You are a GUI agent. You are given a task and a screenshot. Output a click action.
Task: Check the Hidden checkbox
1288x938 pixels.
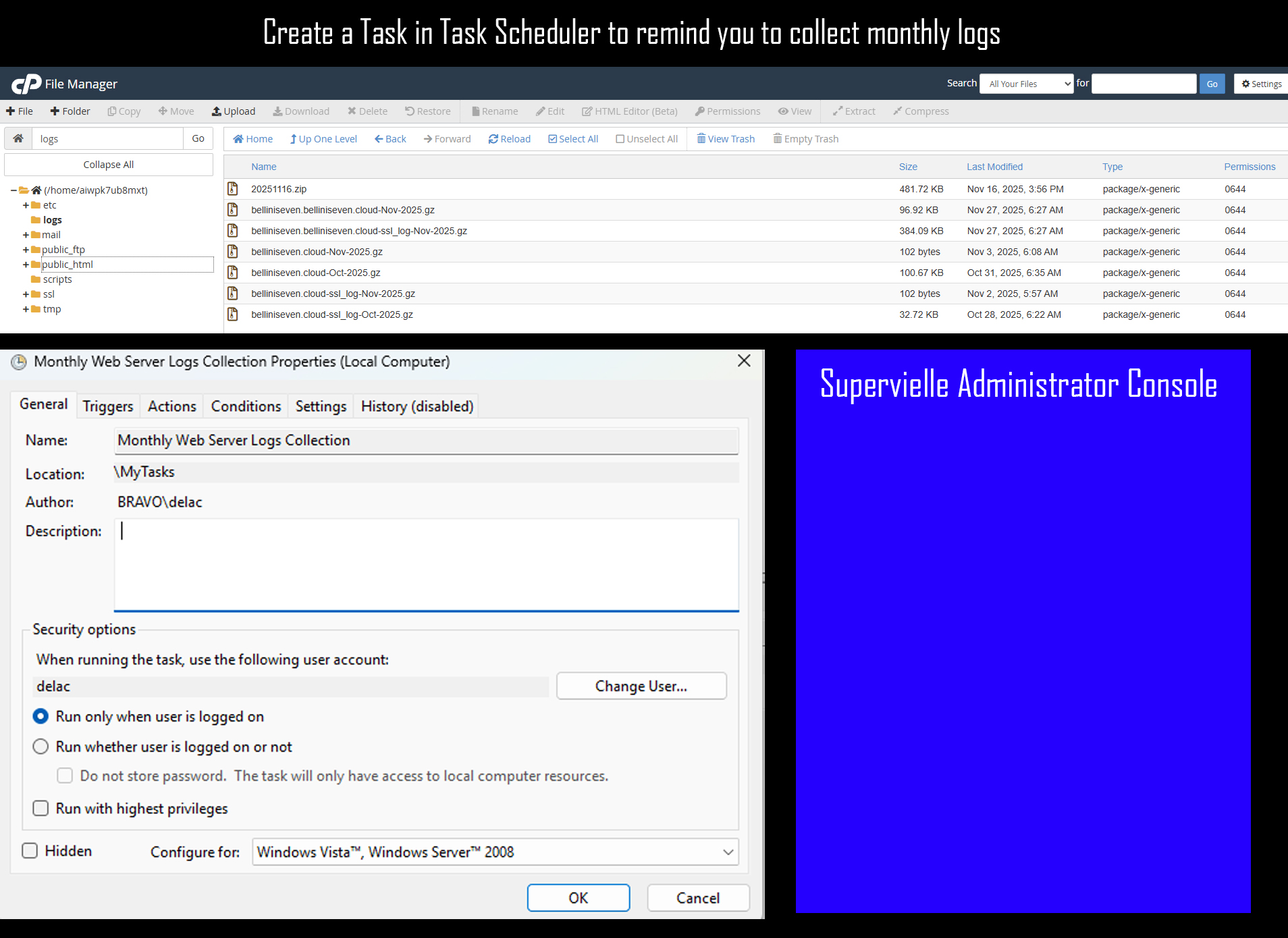(x=30, y=851)
